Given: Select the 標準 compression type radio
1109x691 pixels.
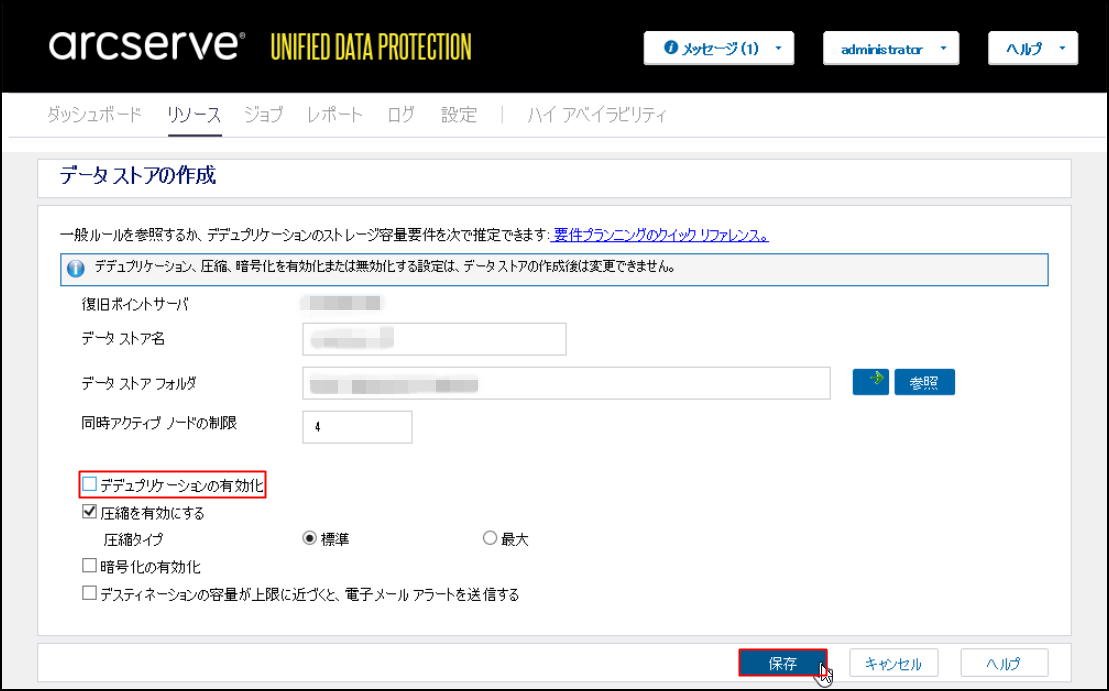Looking at the screenshot, I should [310, 539].
